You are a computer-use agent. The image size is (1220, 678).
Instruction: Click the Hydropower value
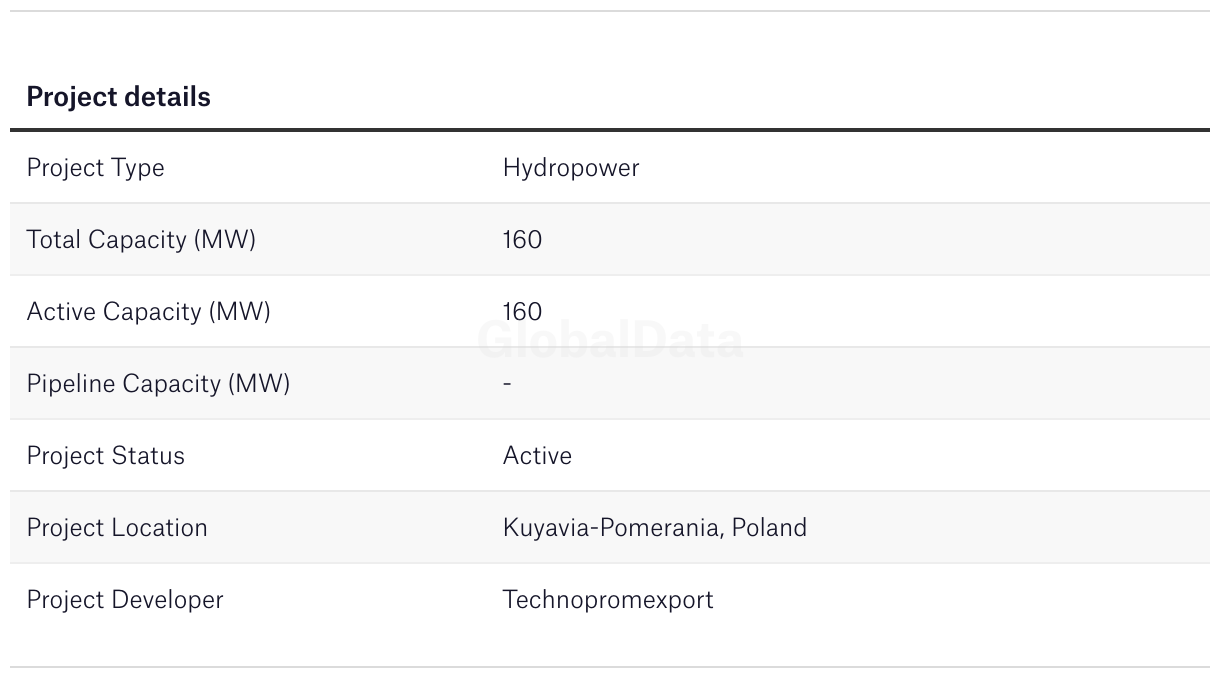click(x=570, y=168)
